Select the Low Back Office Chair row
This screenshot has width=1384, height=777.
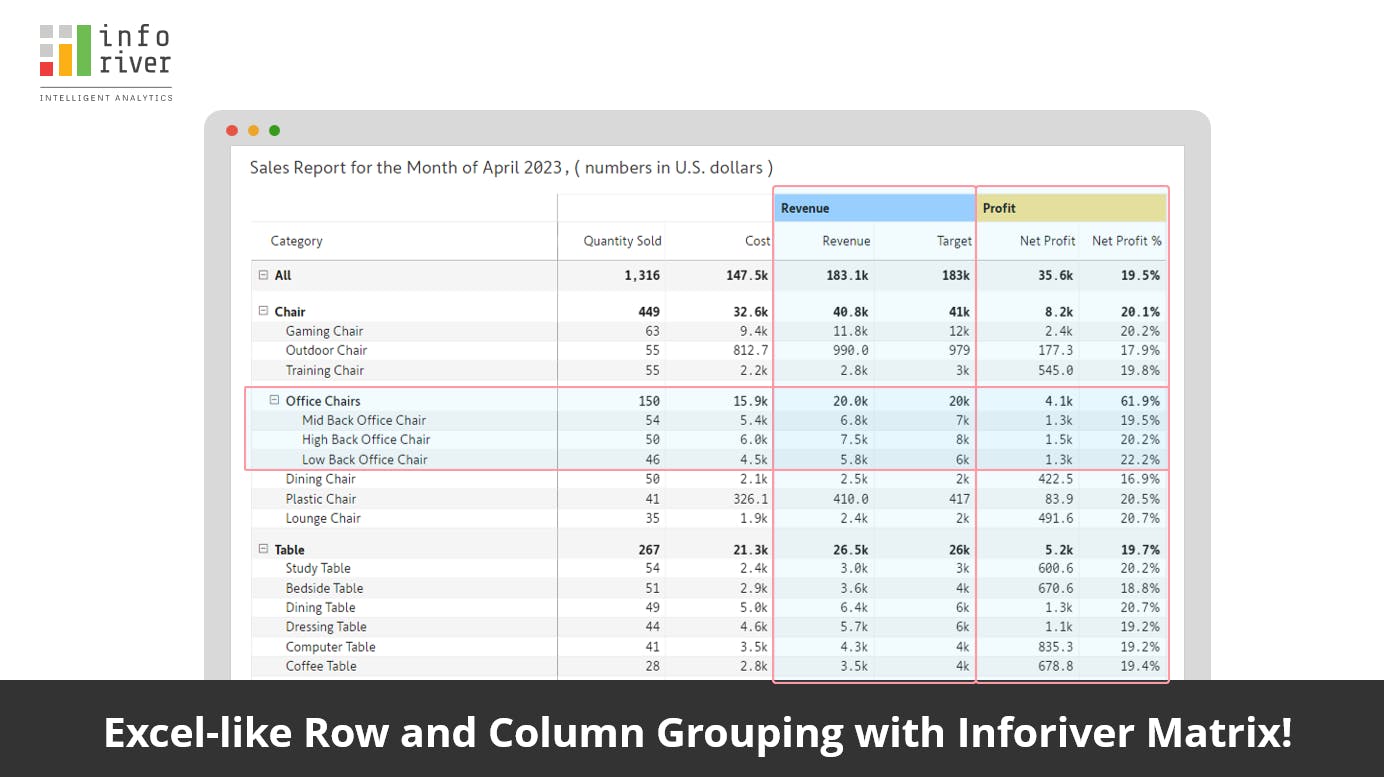(707, 459)
